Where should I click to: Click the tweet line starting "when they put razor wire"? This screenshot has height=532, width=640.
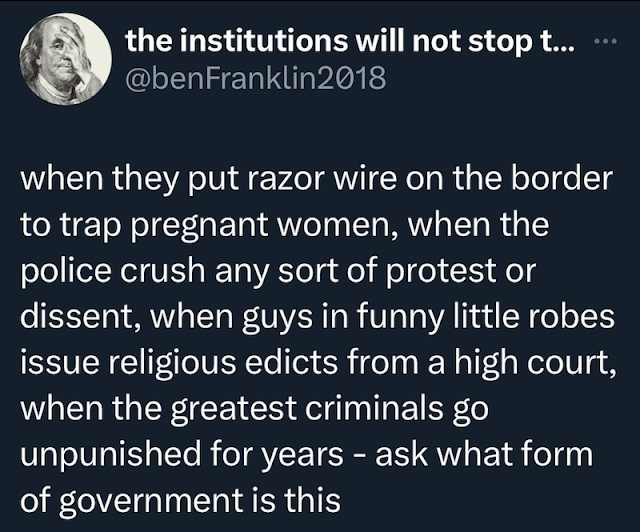point(317,180)
